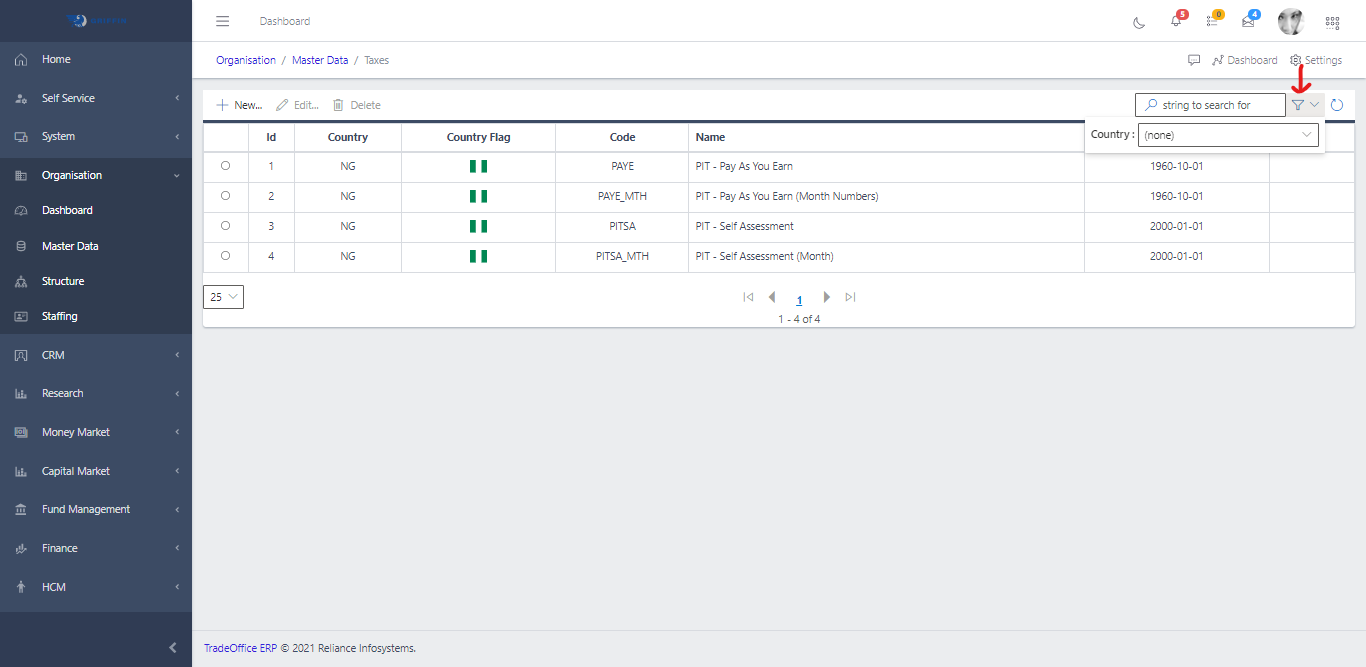Screen dimensions: 1366x667
Task: Click the Organisation breadcrumb link
Action: (246, 60)
